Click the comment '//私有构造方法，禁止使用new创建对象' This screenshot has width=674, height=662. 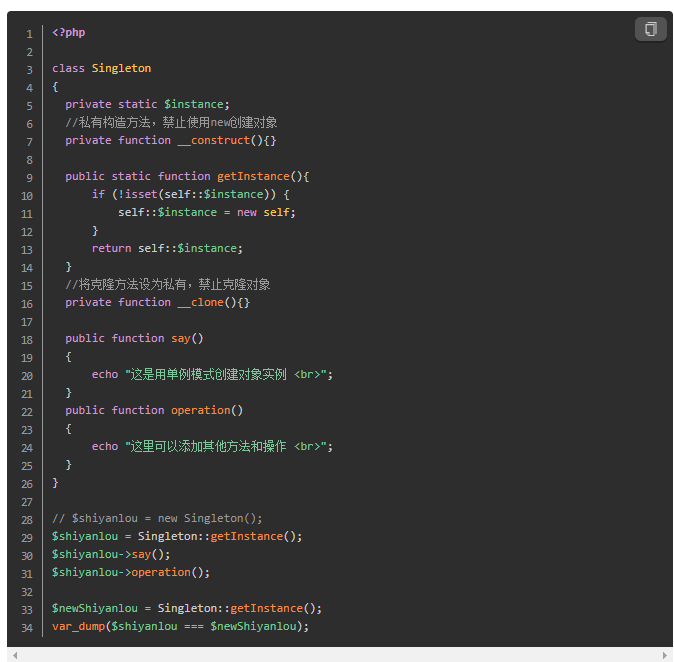[x=171, y=123]
